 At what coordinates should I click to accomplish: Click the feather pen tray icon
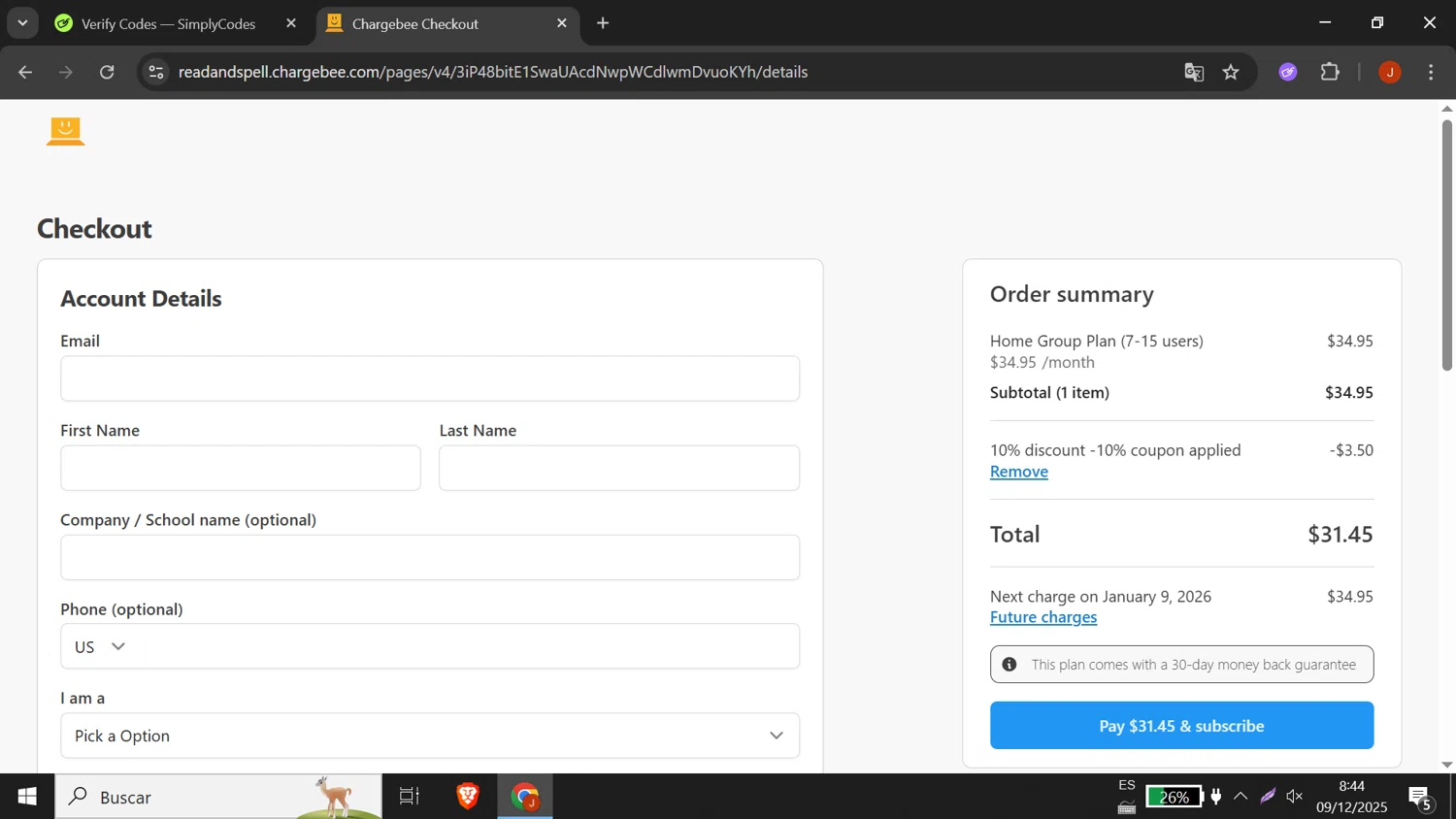coord(1268,797)
